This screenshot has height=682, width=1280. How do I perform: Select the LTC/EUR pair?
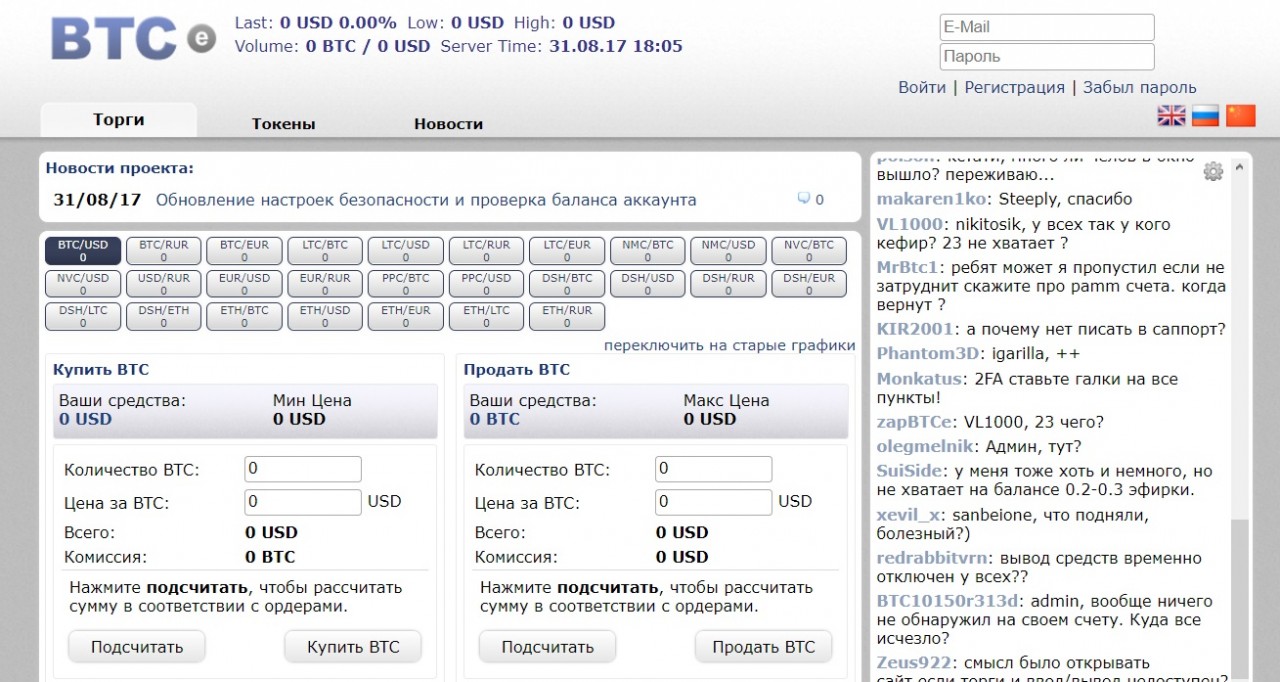[x=567, y=251]
